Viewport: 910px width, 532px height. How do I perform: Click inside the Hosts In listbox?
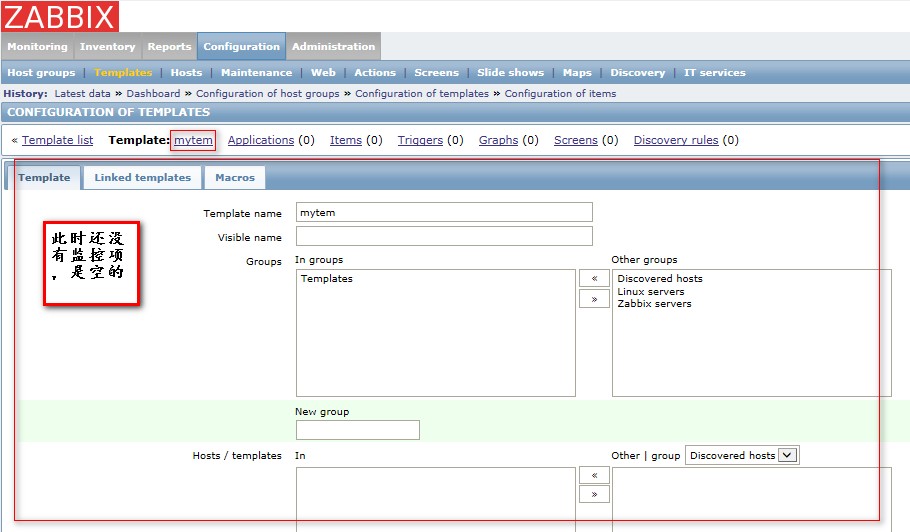tap(436, 500)
